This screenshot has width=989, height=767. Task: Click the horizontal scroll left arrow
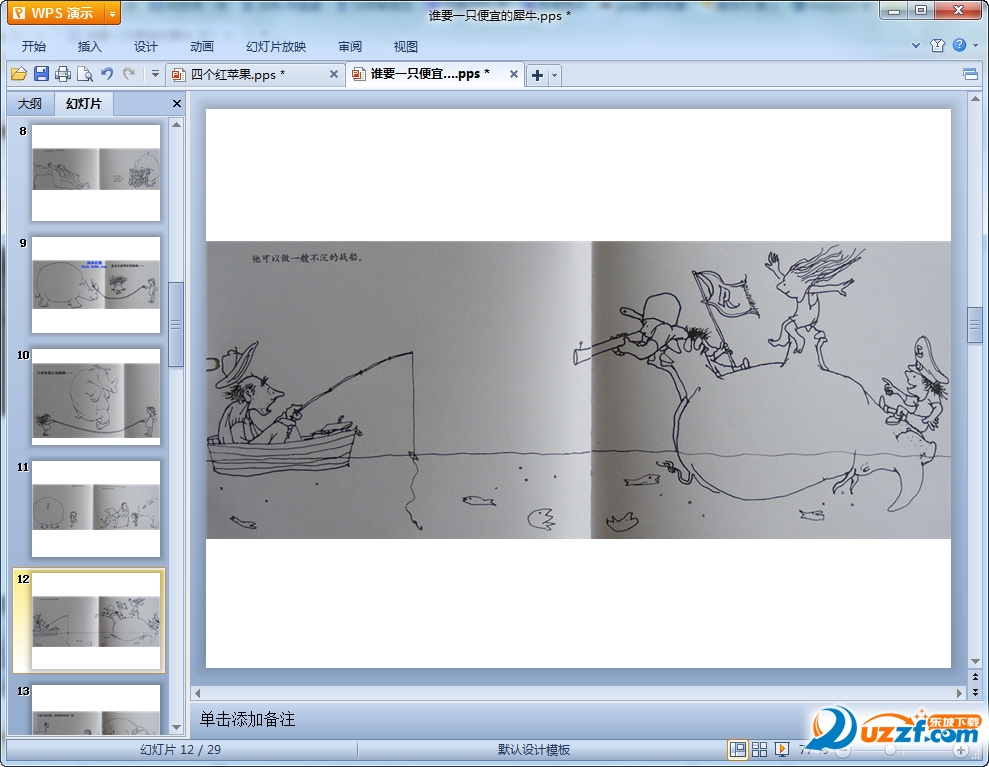(197, 693)
